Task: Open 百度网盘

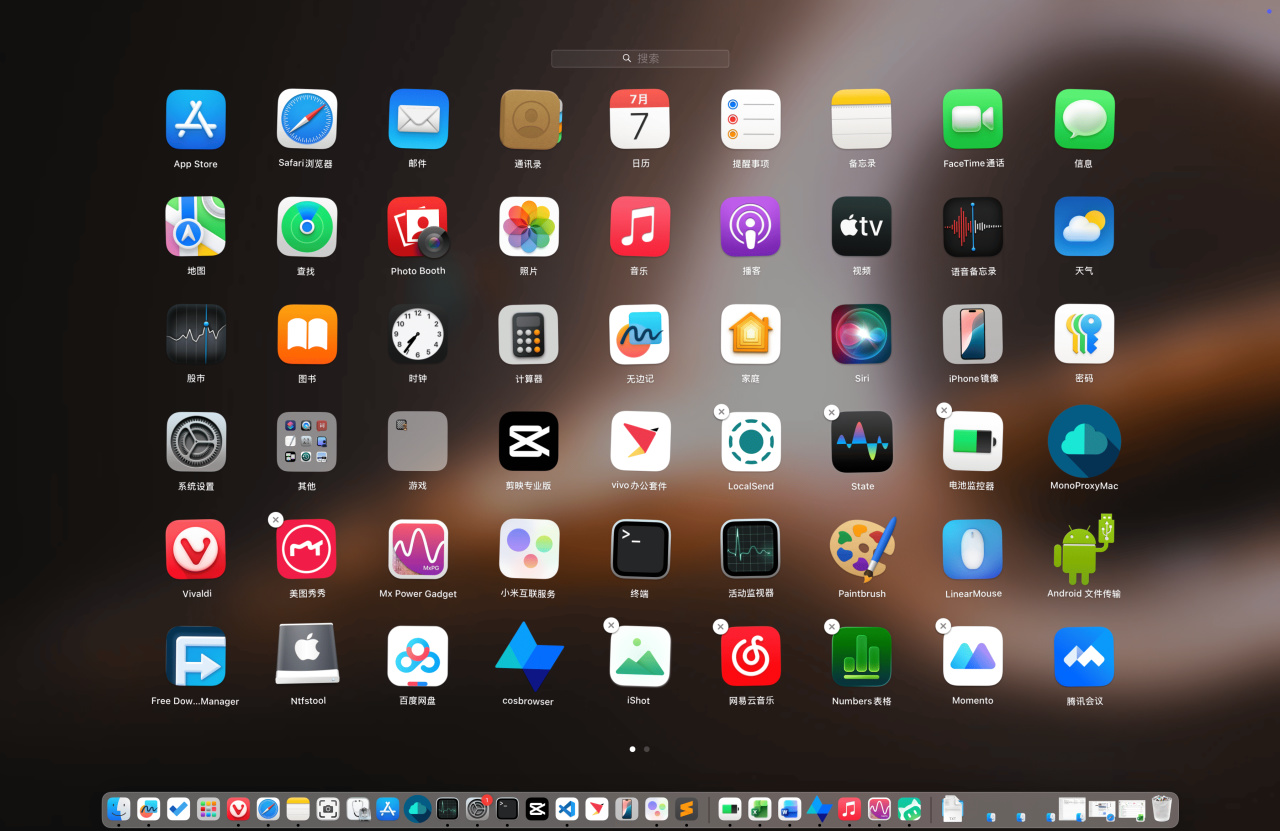Action: [418, 656]
